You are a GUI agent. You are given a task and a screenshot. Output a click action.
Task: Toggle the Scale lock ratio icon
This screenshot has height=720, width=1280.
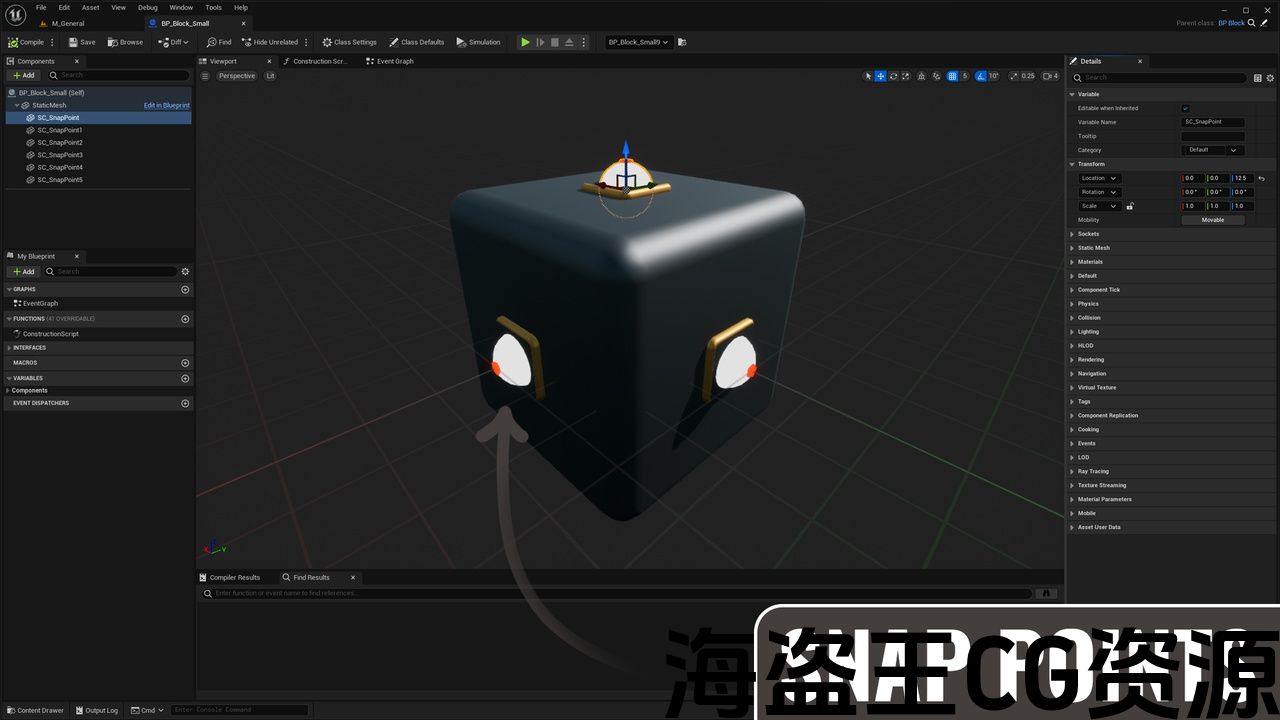click(1130, 206)
